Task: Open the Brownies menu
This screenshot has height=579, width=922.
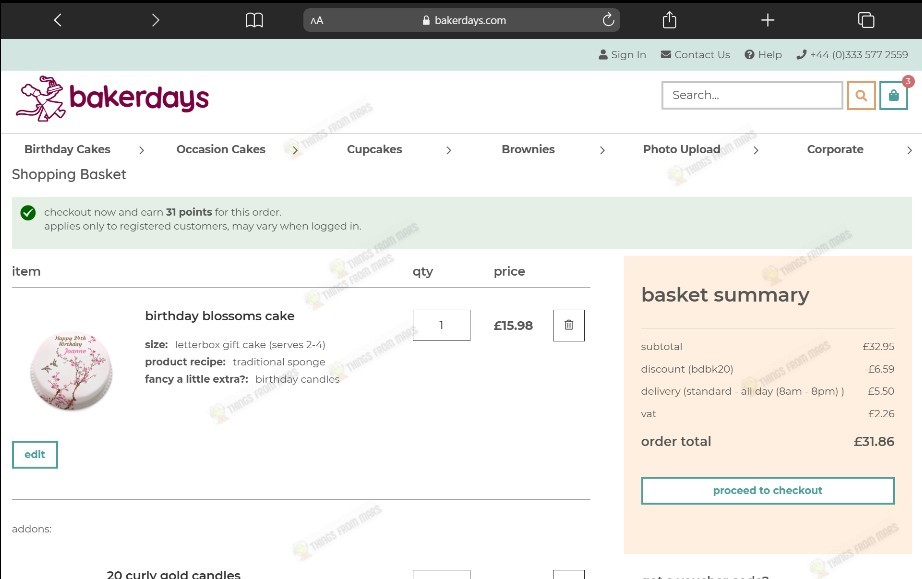Action: (x=528, y=149)
